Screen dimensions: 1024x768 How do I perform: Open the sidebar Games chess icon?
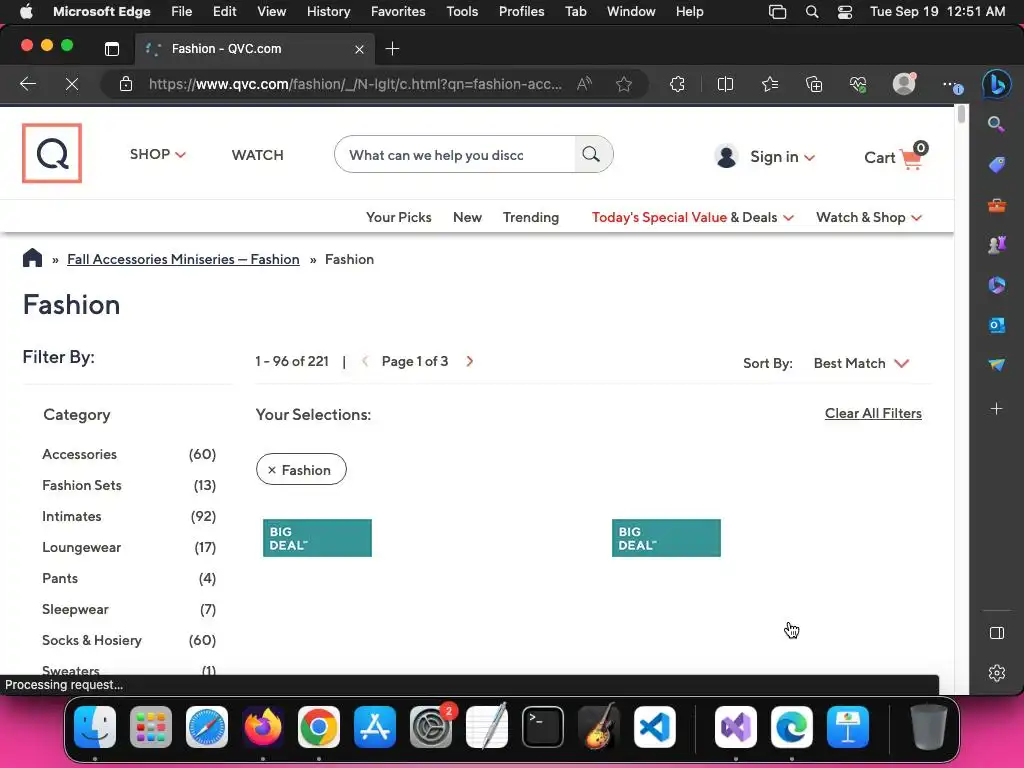(997, 244)
